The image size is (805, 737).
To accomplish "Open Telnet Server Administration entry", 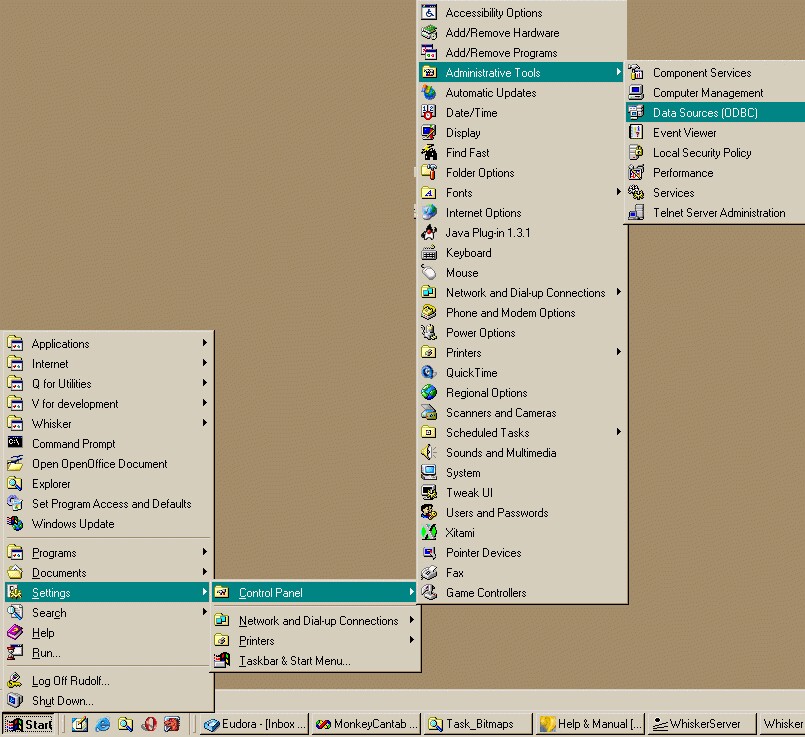I will pos(715,212).
